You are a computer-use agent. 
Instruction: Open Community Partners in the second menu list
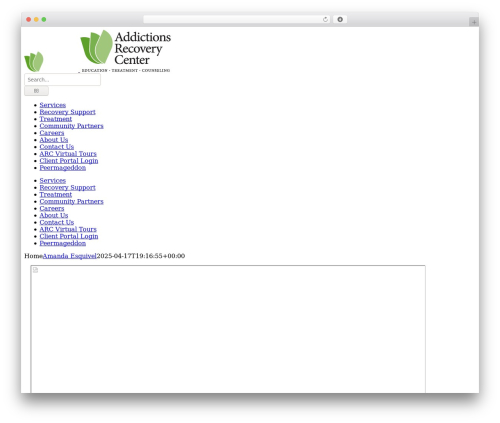coord(71,202)
